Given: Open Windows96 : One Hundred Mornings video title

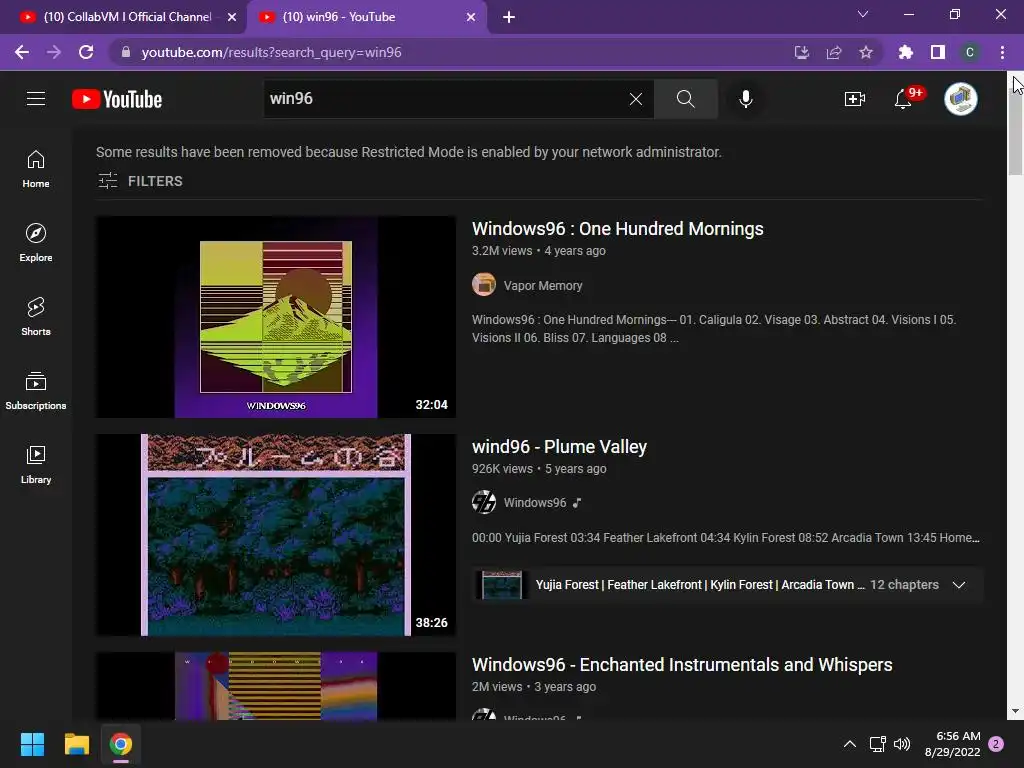Looking at the screenshot, I should [618, 229].
